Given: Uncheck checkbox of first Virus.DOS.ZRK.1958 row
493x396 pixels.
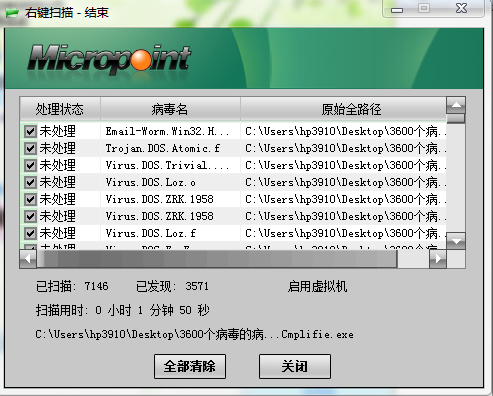Looking at the screenshot, I should click(30, 199).
